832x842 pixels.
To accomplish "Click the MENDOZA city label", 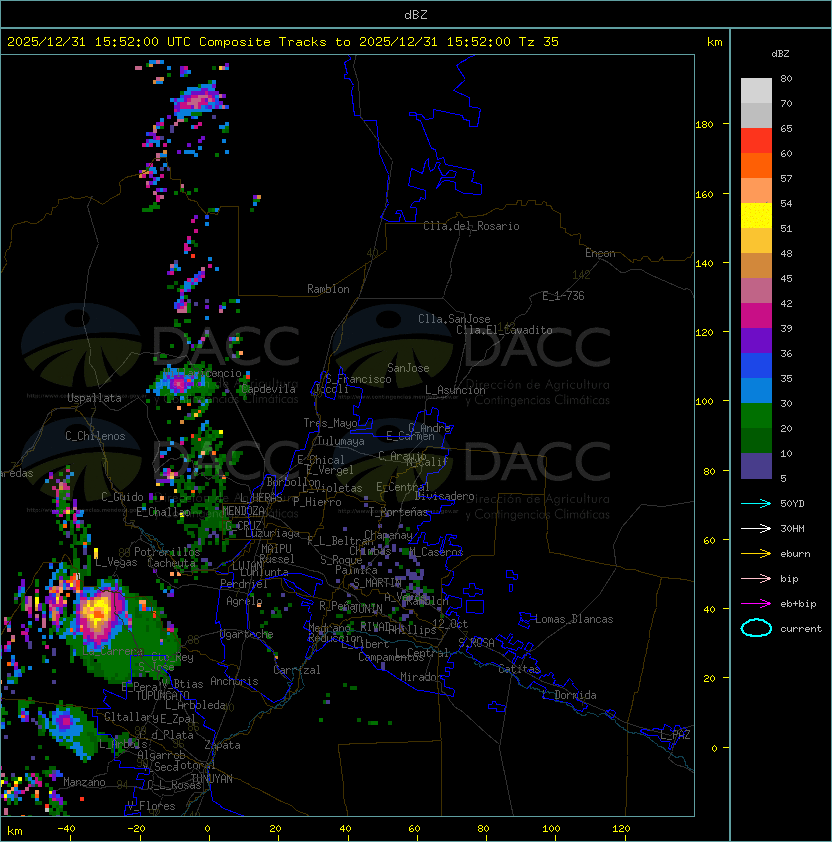I will click(244, 511).
